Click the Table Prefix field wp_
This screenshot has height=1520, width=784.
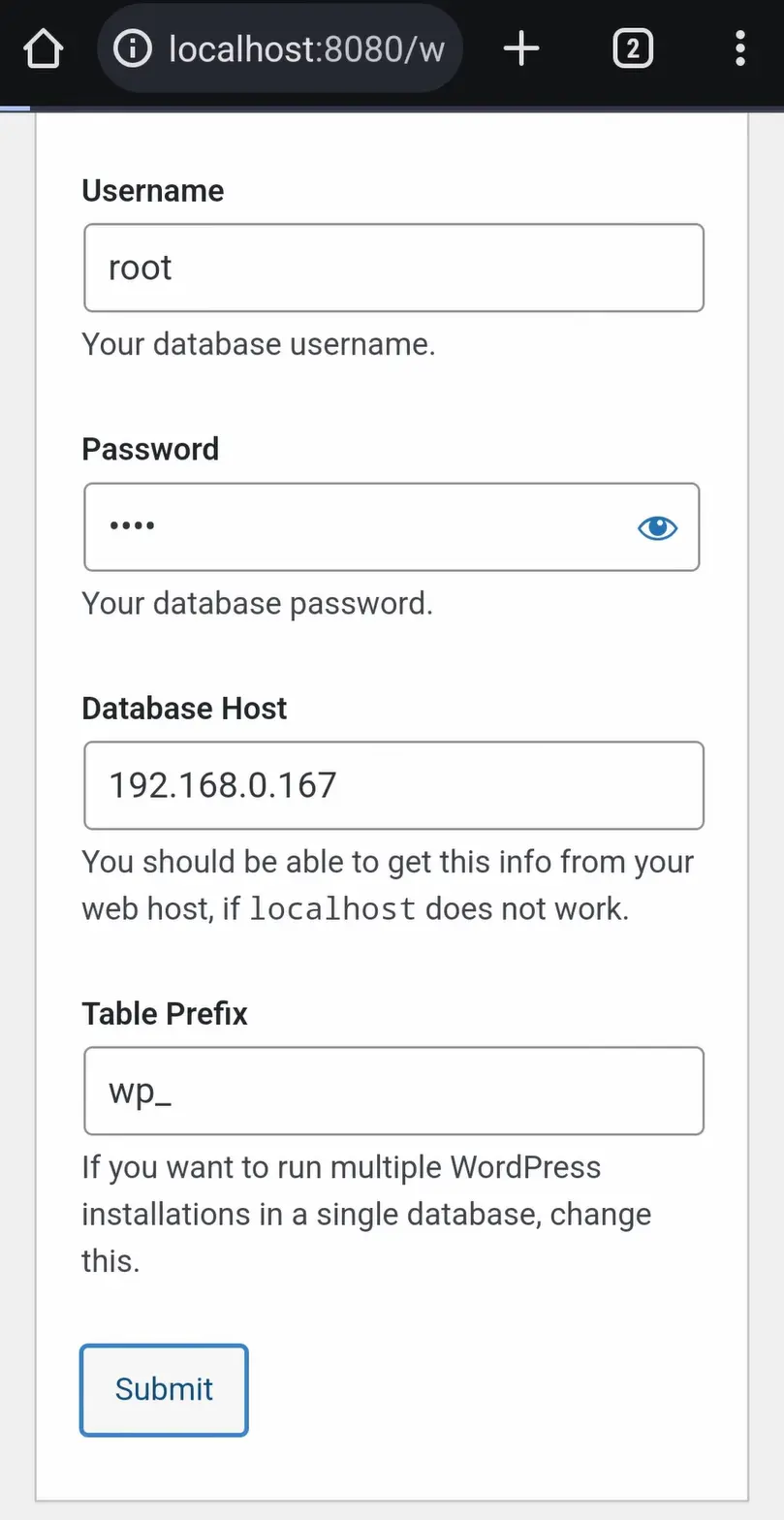click(x=393, y=1091)
